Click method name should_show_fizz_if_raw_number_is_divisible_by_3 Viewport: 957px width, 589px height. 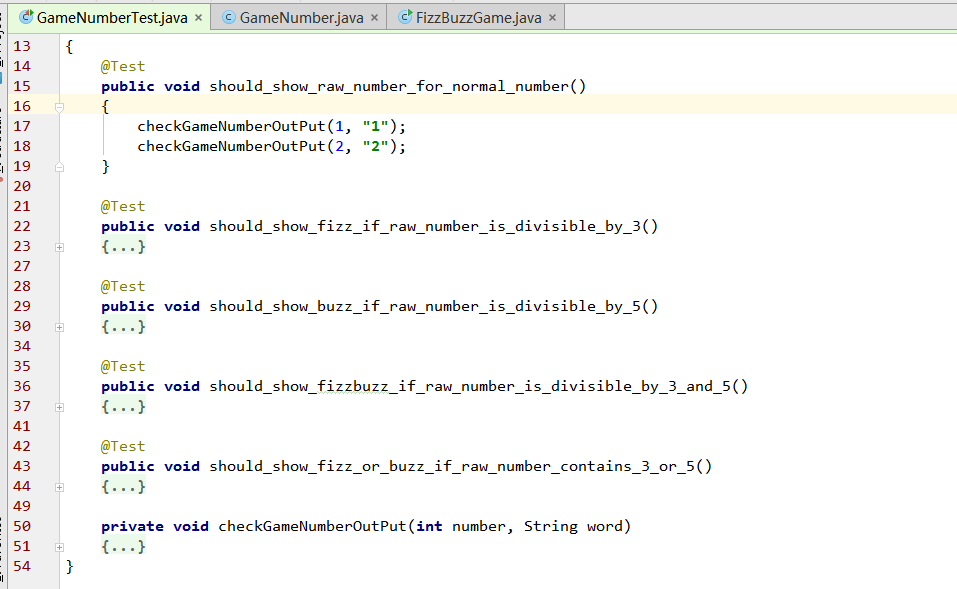point(425,226)
